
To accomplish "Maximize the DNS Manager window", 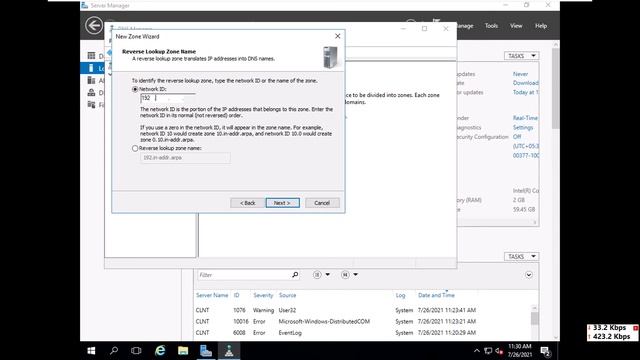I will tap(424, 29).
